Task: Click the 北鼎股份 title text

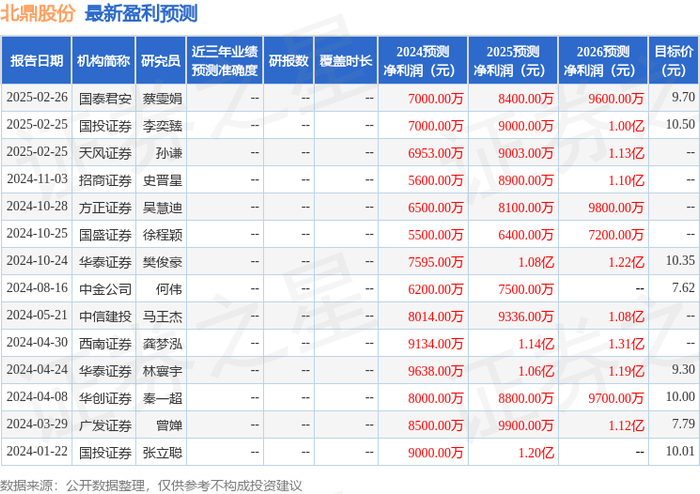Action: pos(38,14)
